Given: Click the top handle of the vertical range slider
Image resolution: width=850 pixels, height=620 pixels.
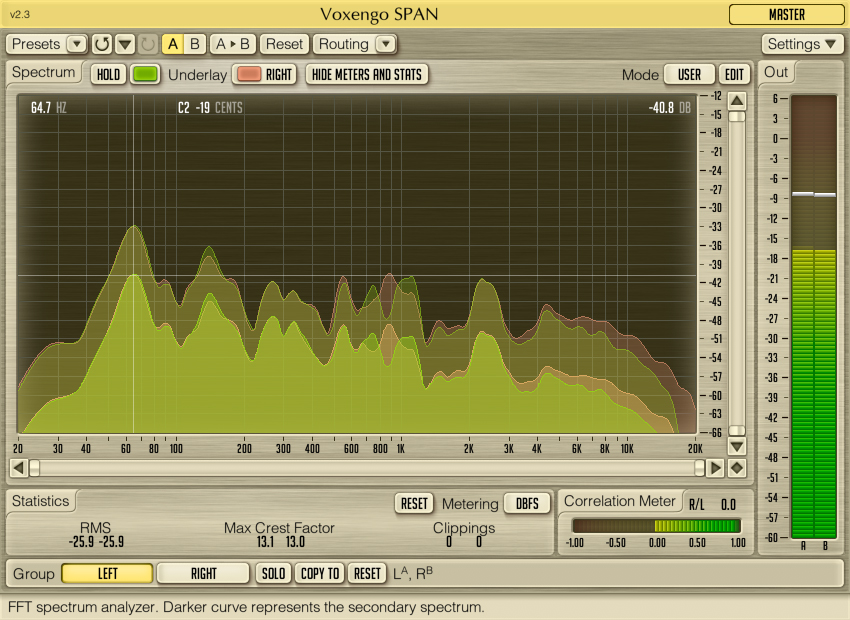Looking at the screenshot, I should 737,117.
